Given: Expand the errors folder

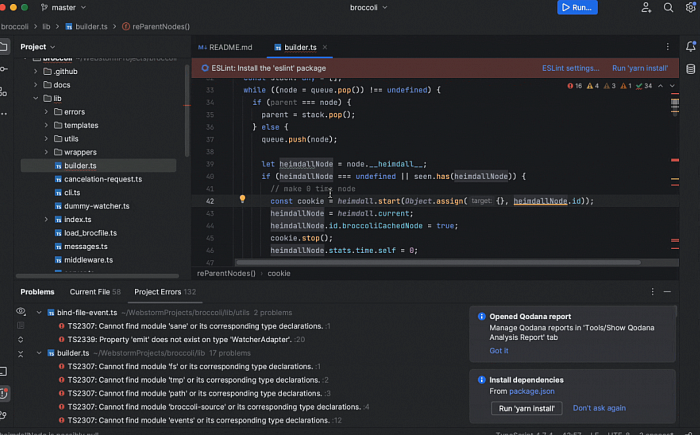Looking at the screenshot, I should click(x=46, y=112).
